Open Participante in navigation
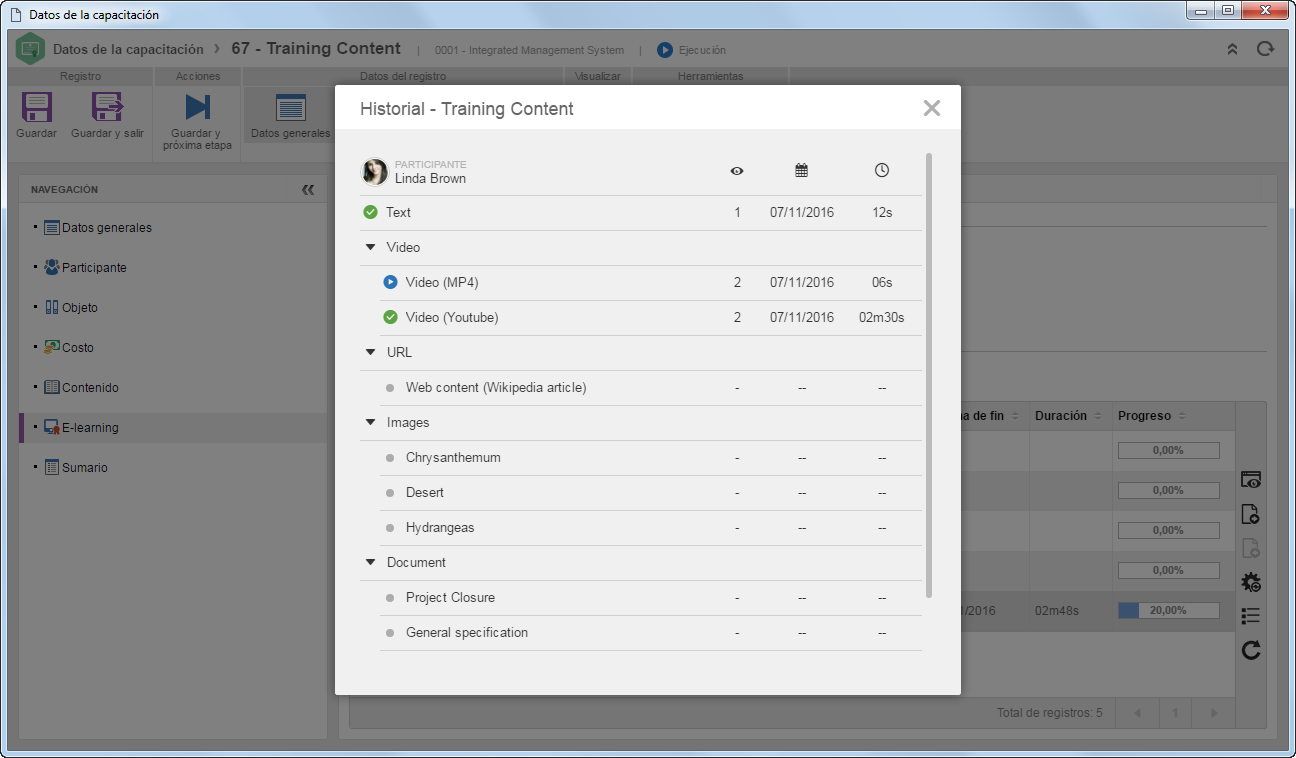 (93, 267)
